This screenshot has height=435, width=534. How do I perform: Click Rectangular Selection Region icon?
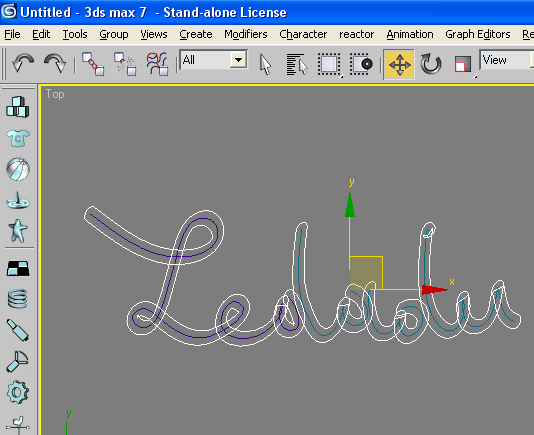(x=329, y=64)
